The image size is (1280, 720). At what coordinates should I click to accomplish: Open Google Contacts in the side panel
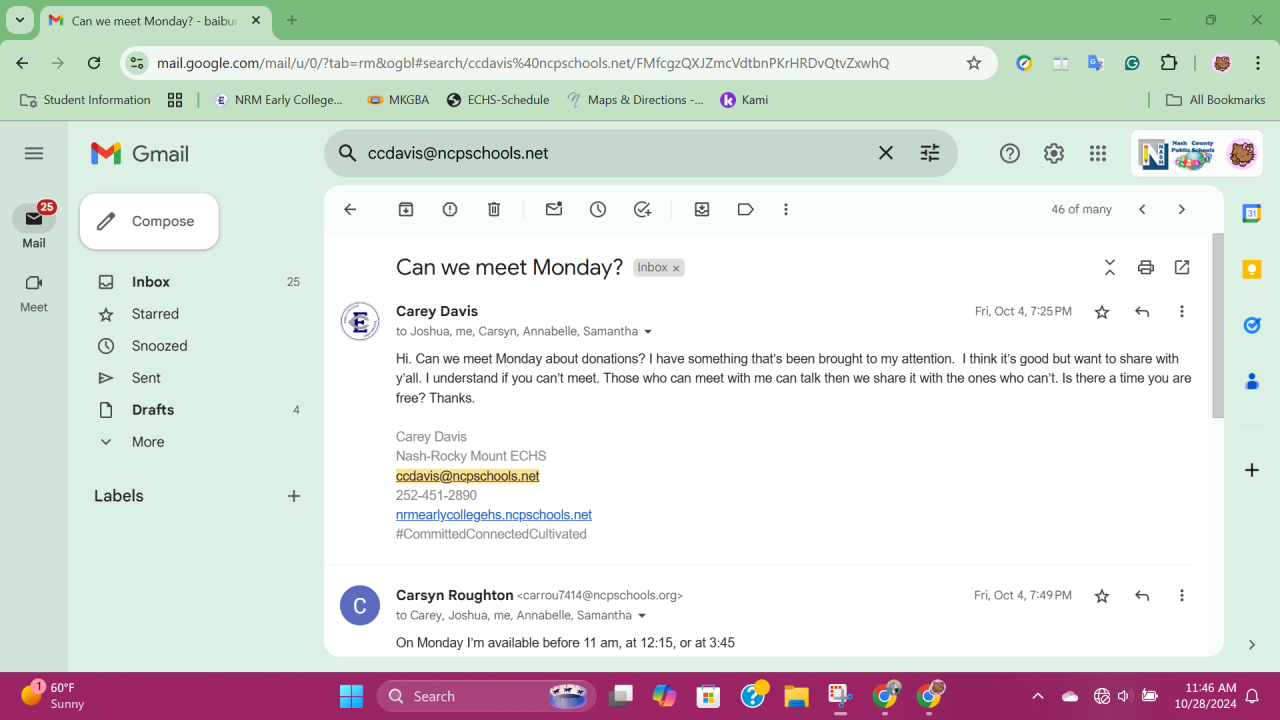(1252, 381)
